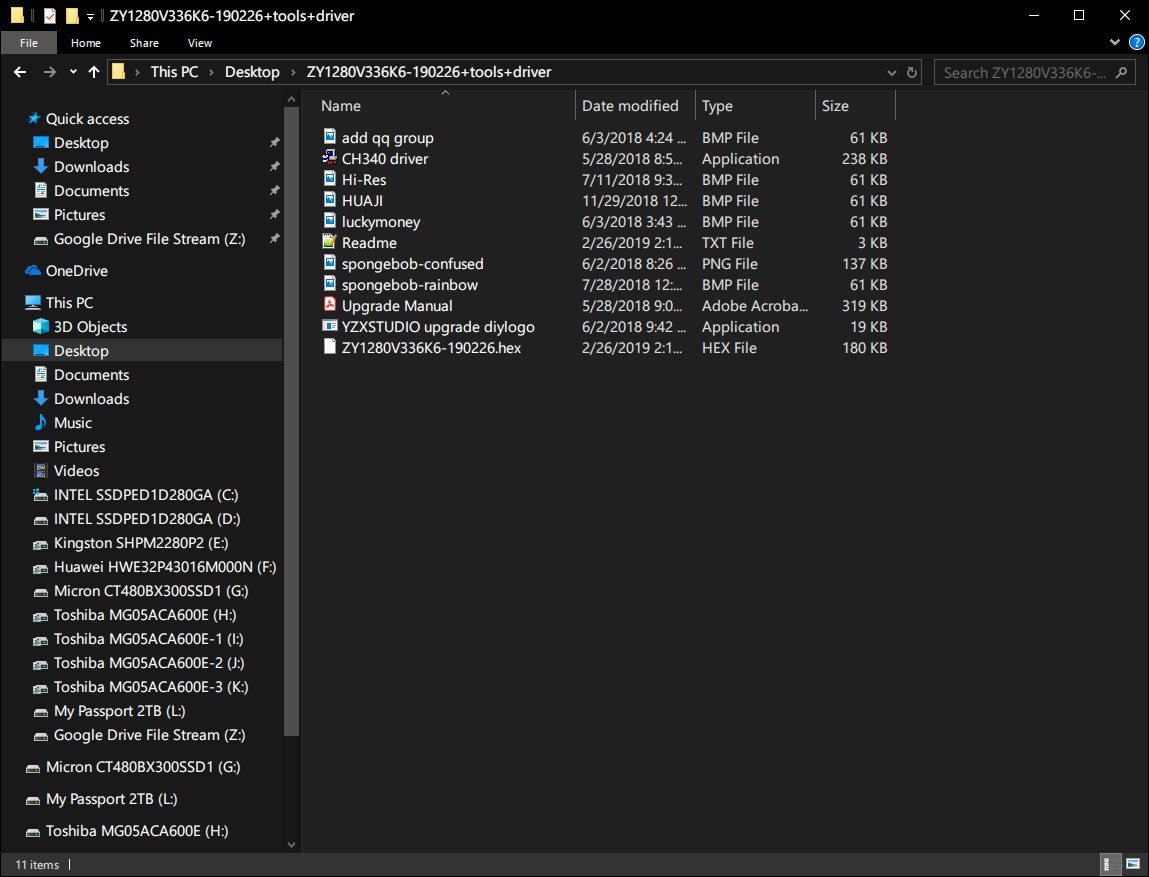Viewport: 1149px width, 877px height.
Task: Click the OneDrive cloud icon in sidebar
Action: click(33, 271)
